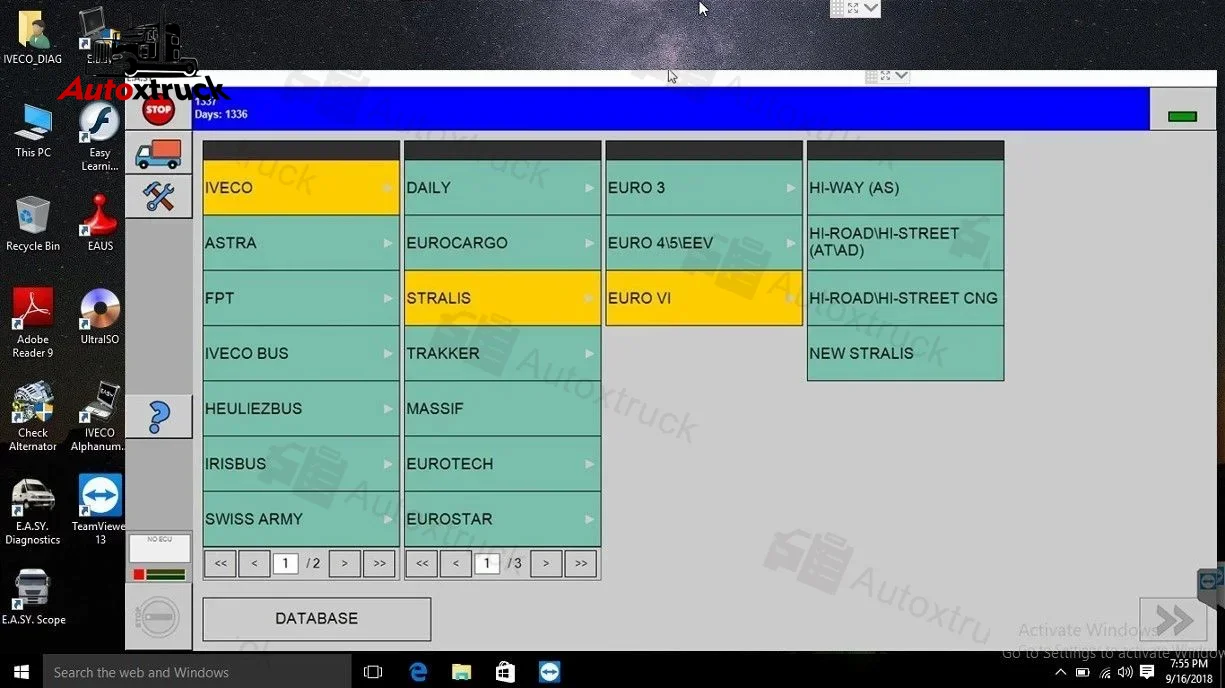1225x688 pixels.
Task: Select IVECO Alphanum desktop icon
Action: [x=99, y=417]
